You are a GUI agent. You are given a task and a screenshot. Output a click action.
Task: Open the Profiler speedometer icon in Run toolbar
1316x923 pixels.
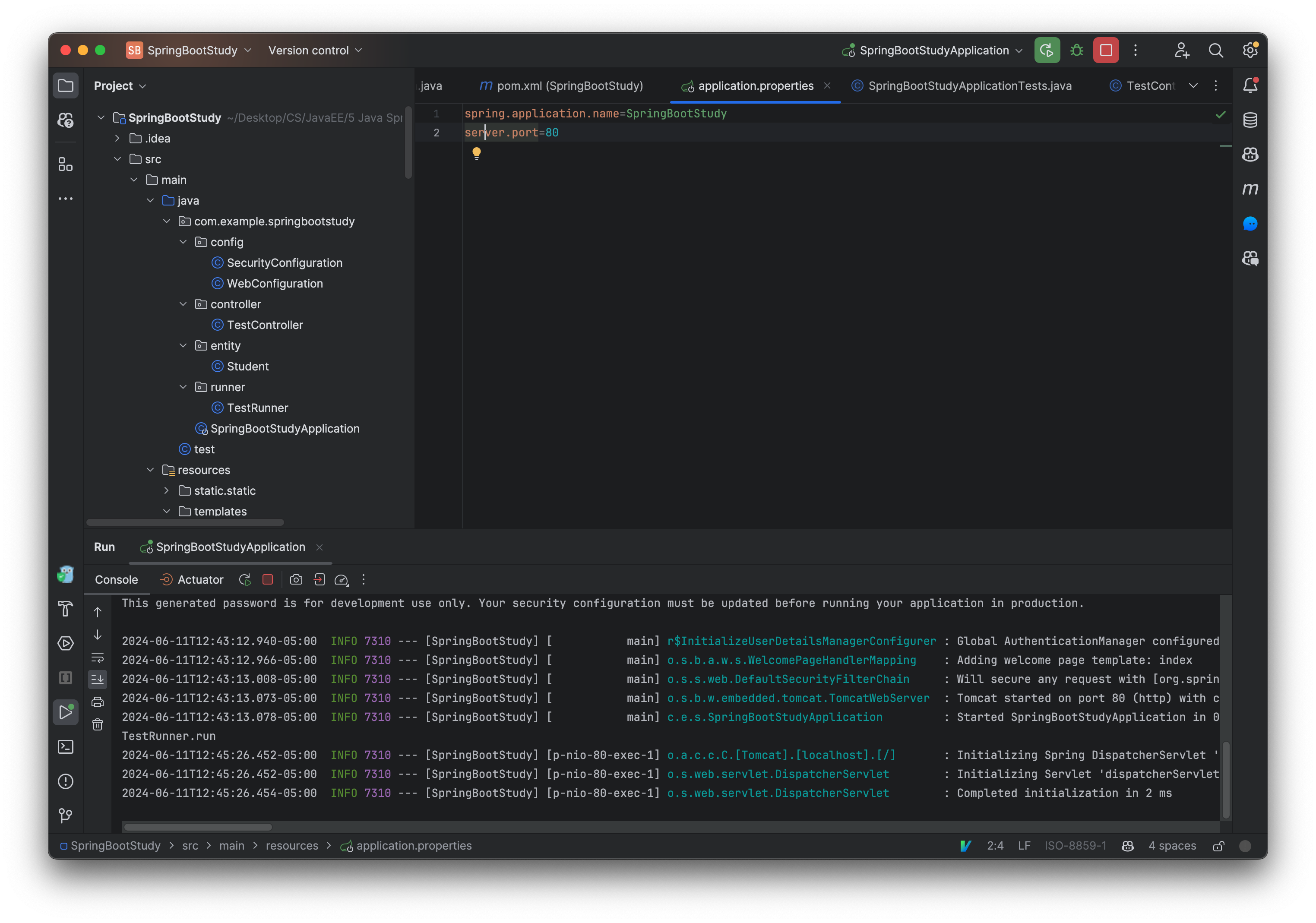point(342,580)
